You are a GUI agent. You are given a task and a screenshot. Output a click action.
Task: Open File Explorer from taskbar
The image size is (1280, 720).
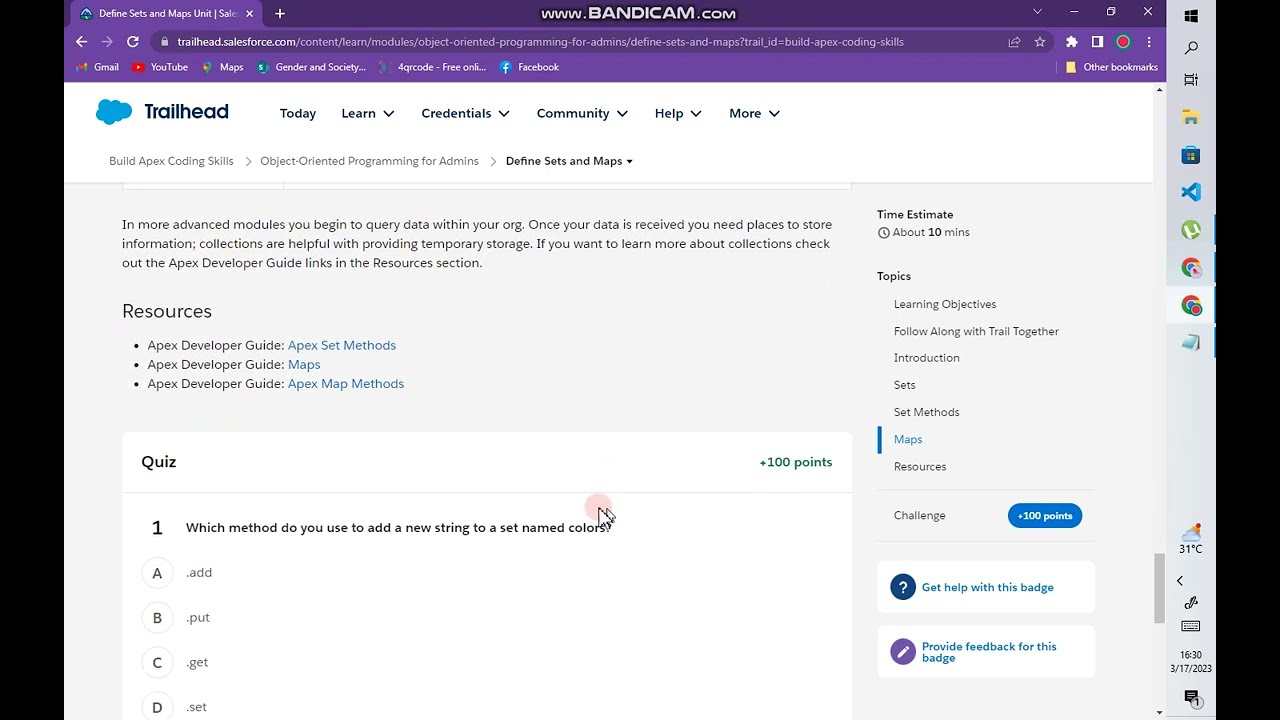[1190, 118]
